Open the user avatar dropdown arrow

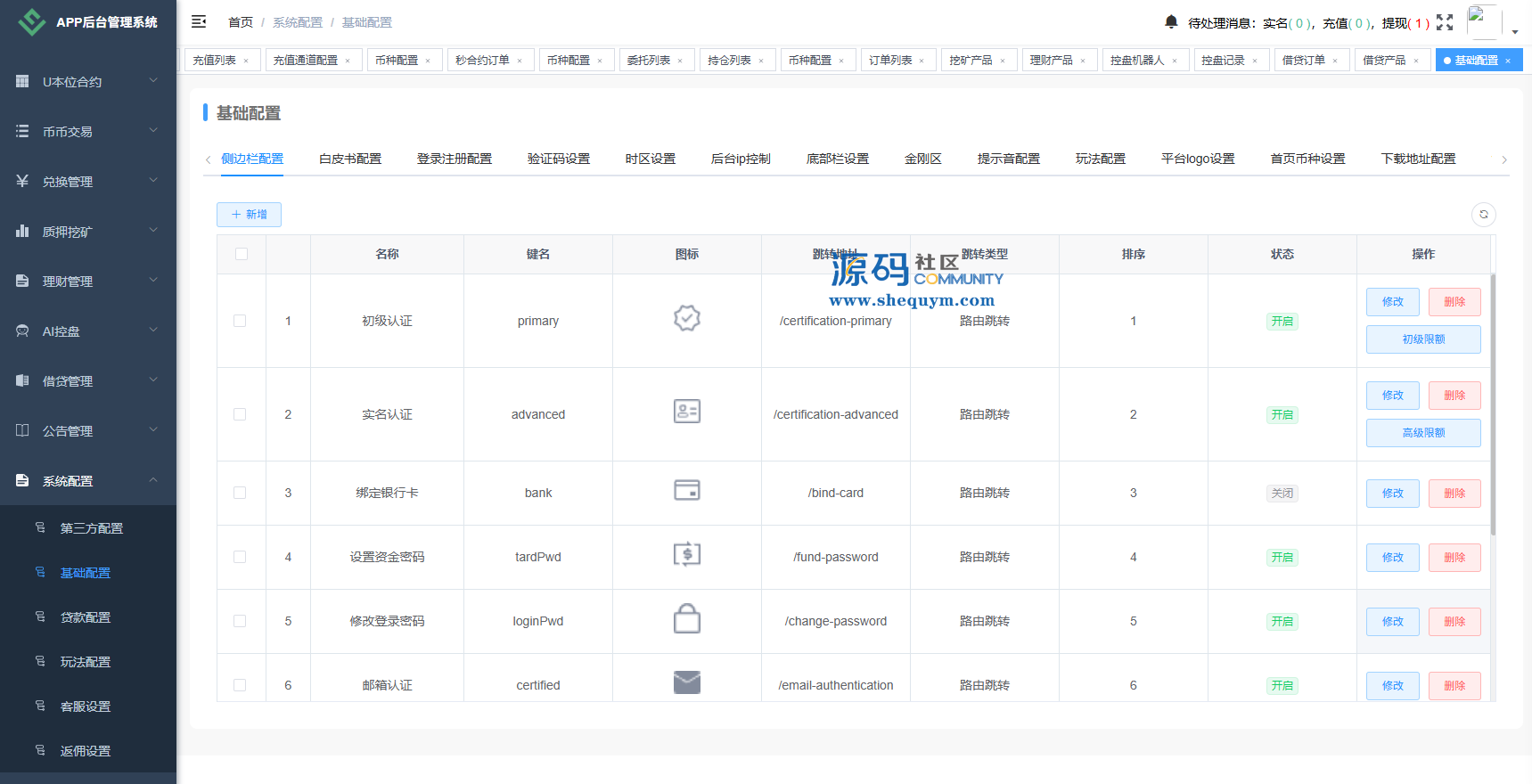(1515, 31)
